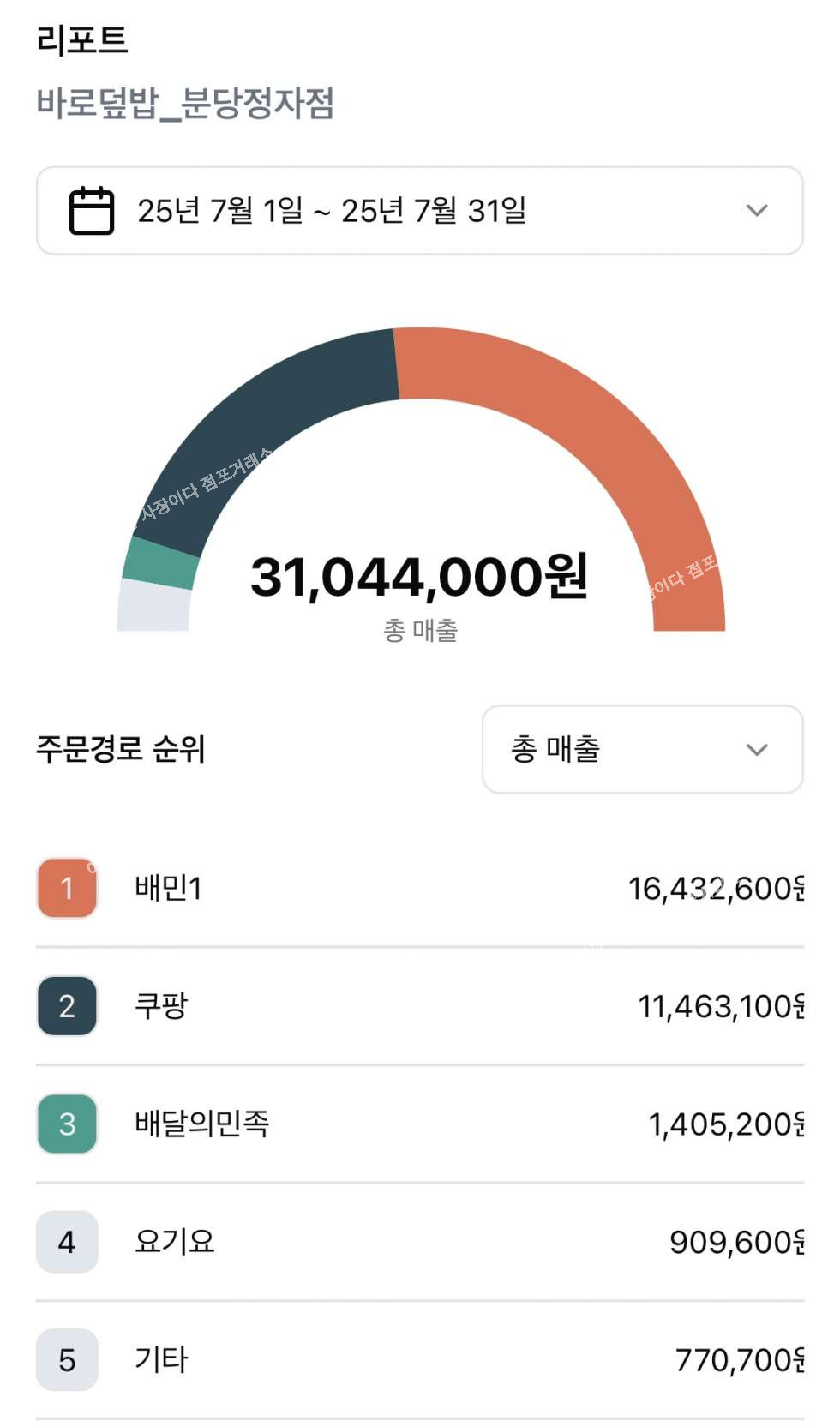Tap the teal rank 3 badge
The height and width of the screenshot is (1427, 840).
67,1124
